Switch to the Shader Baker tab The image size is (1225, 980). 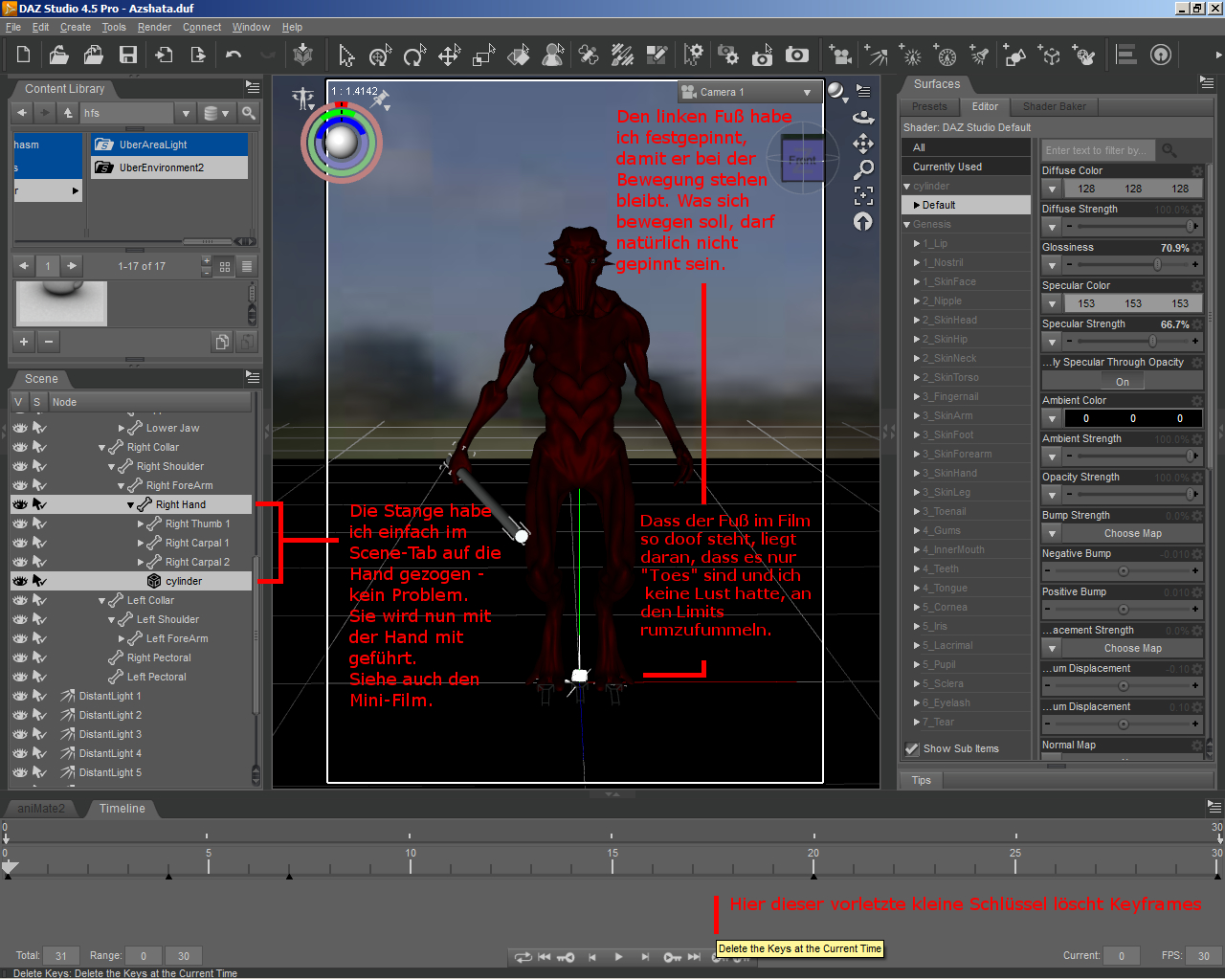(1055, 107)
